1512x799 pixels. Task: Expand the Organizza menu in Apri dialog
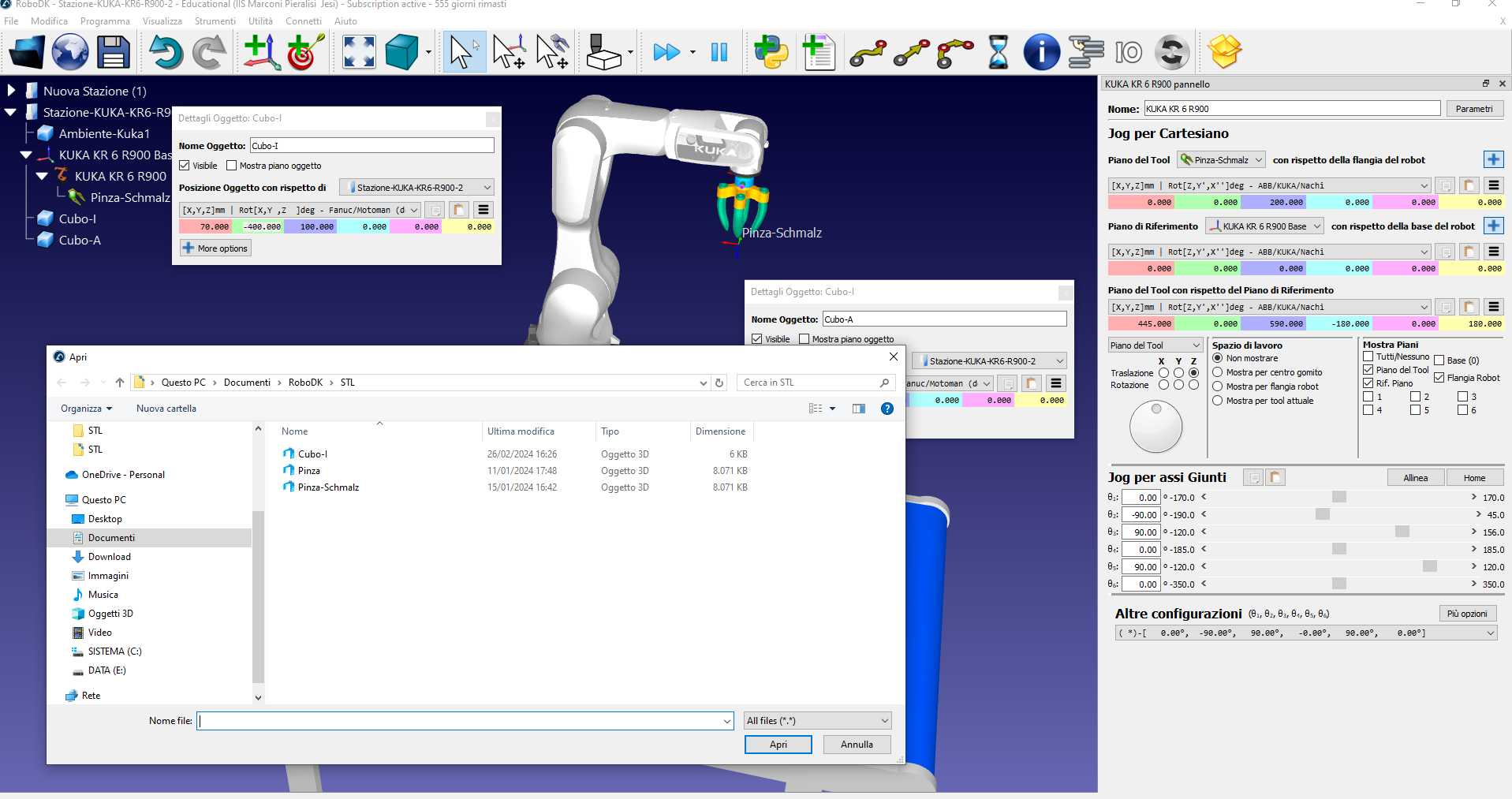(x=86, y=409)
